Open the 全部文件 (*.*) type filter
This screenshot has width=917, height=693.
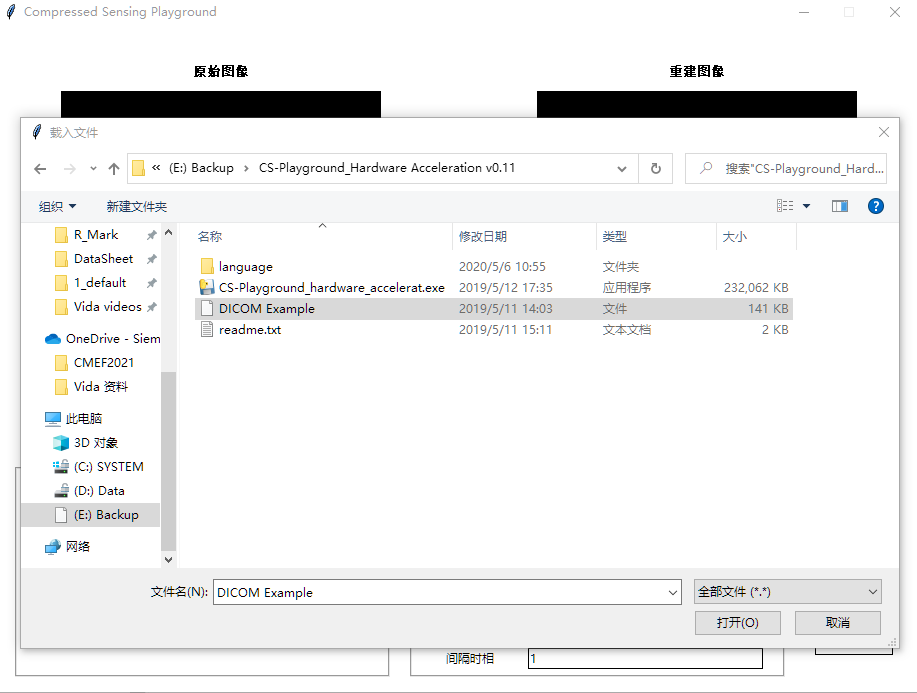788,592
